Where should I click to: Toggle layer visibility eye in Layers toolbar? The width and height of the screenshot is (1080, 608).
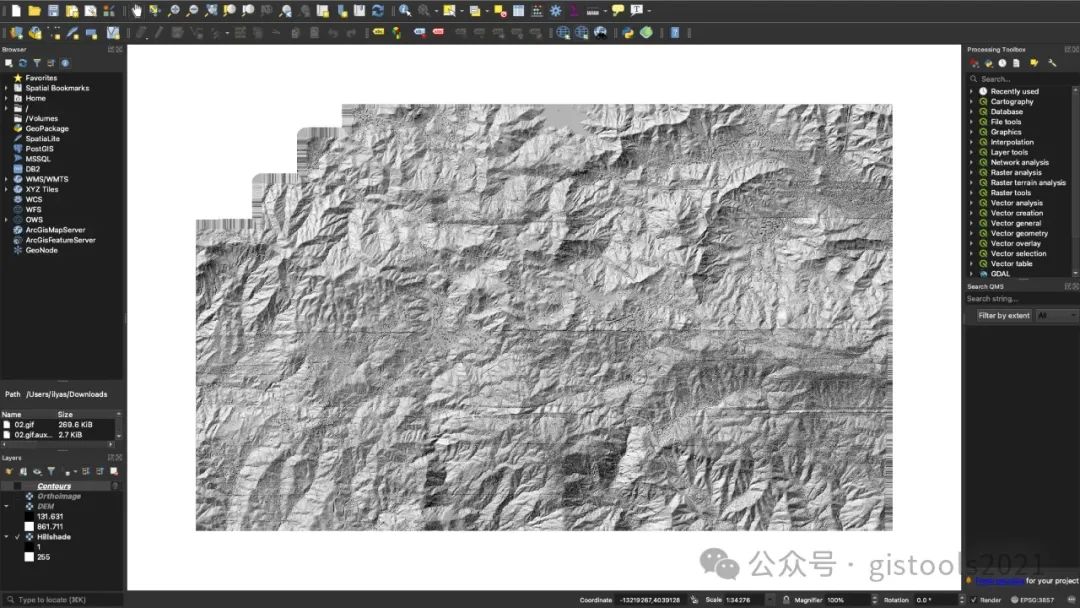[37, 472]
